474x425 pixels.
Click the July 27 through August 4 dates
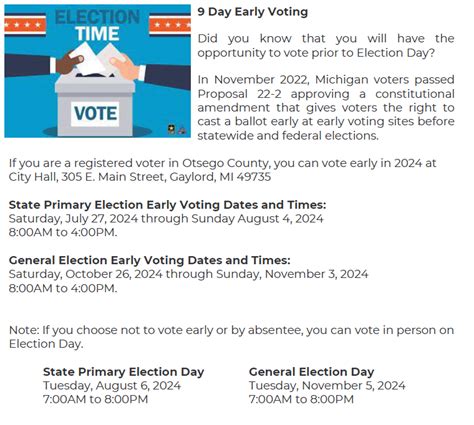[166, 219]
